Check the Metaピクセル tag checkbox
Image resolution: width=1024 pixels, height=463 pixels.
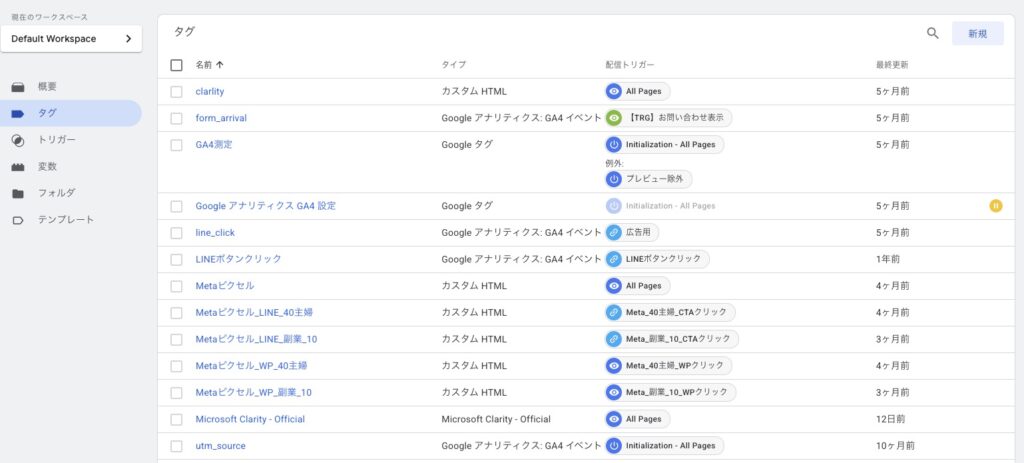tap(176, 286)
